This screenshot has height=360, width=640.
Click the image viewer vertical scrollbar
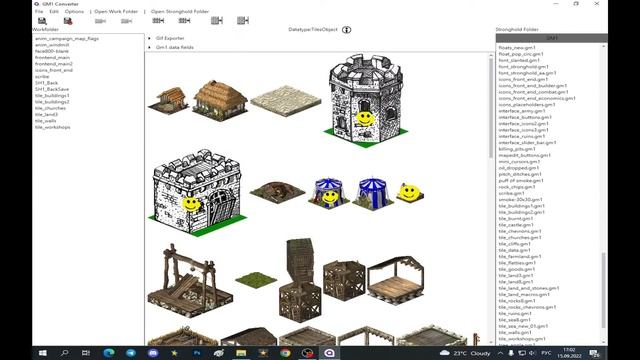491,108
